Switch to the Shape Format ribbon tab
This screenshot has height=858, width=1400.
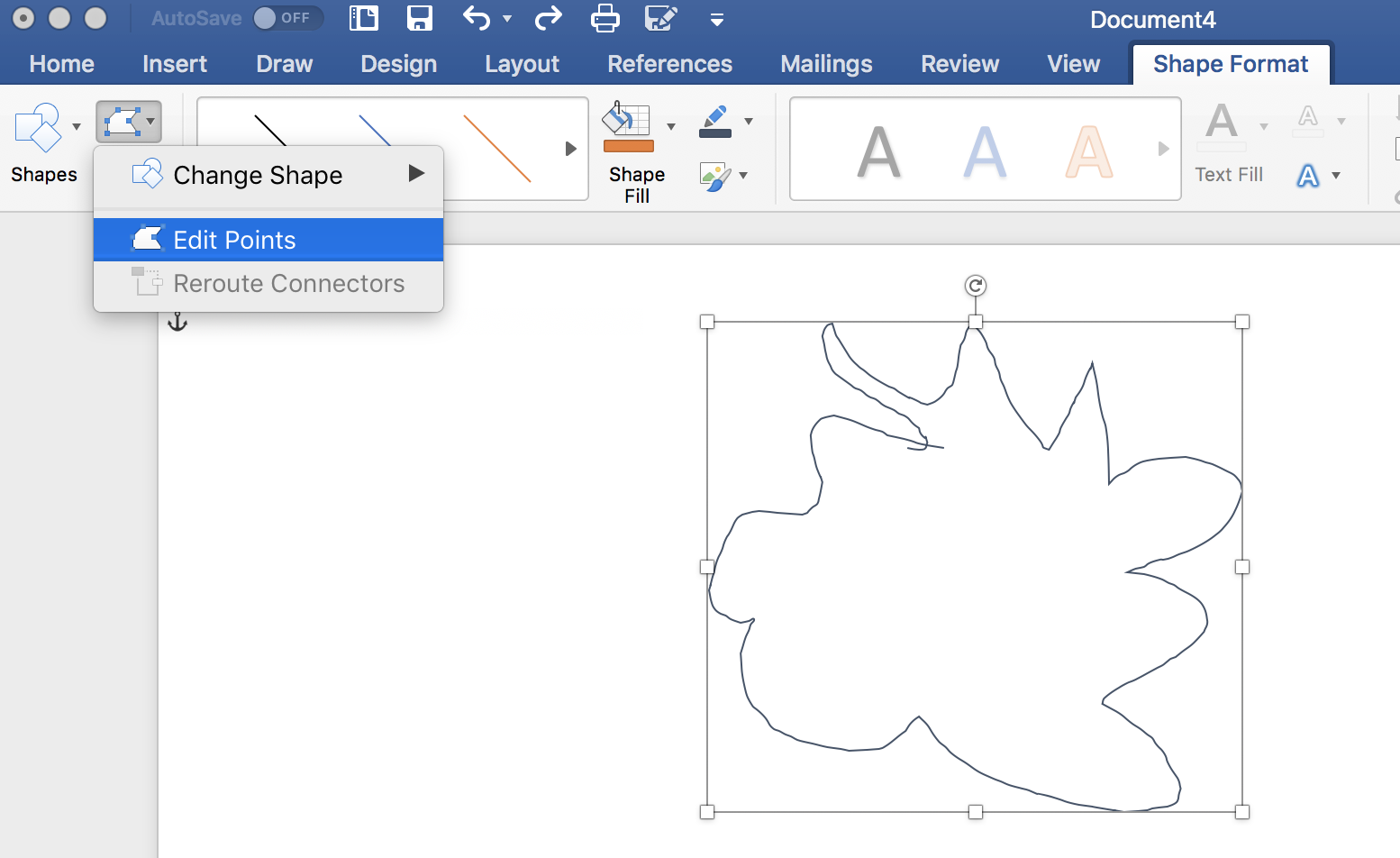(1231, 63)
